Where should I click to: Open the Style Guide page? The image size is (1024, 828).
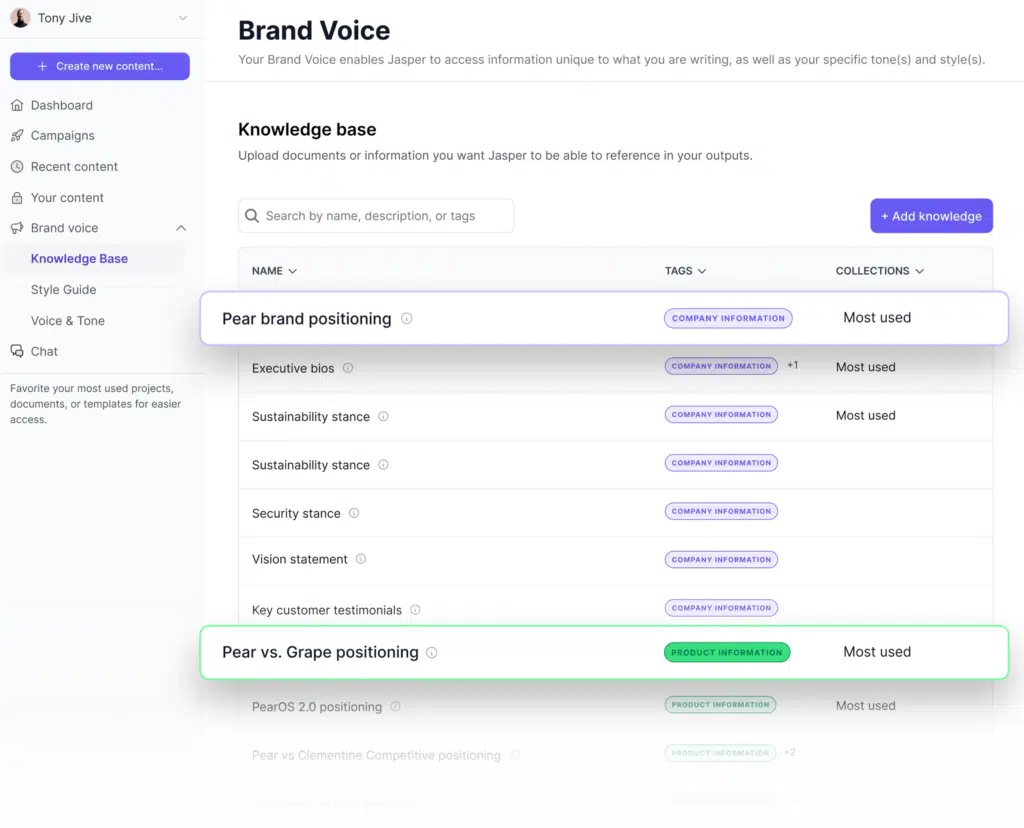64,290
